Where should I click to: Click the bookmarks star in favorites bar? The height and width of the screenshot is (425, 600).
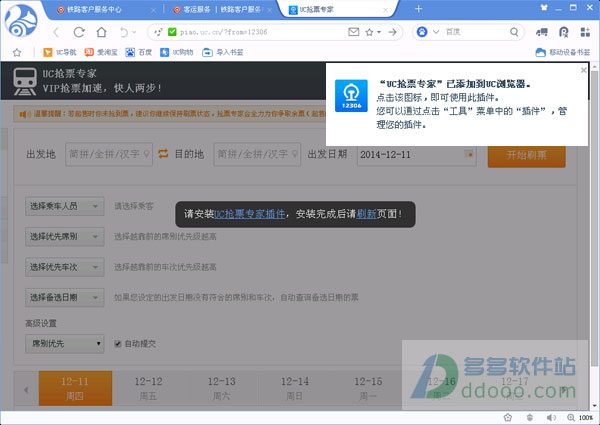(17, 52)
